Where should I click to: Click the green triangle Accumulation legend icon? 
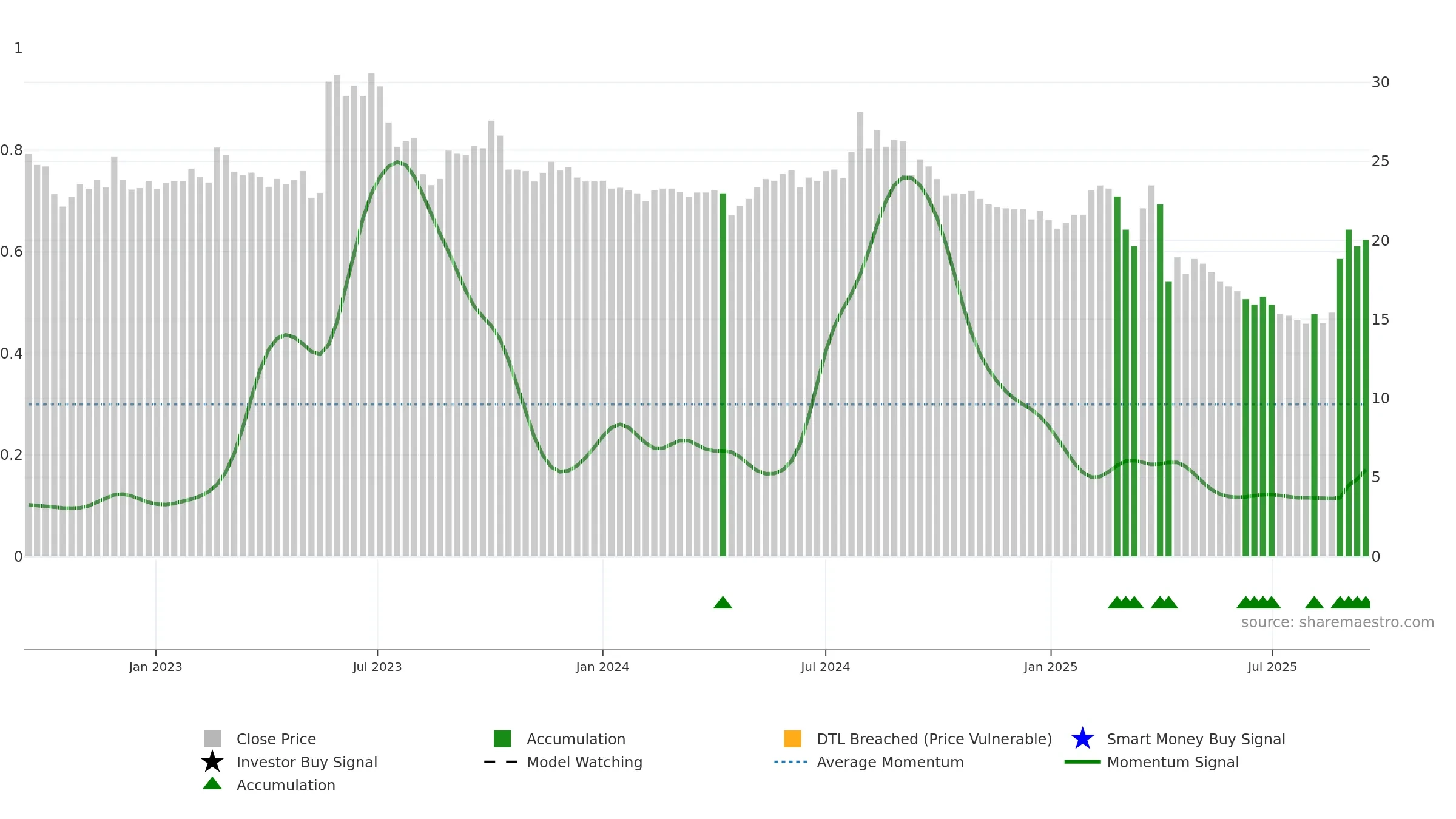point(212,784)
